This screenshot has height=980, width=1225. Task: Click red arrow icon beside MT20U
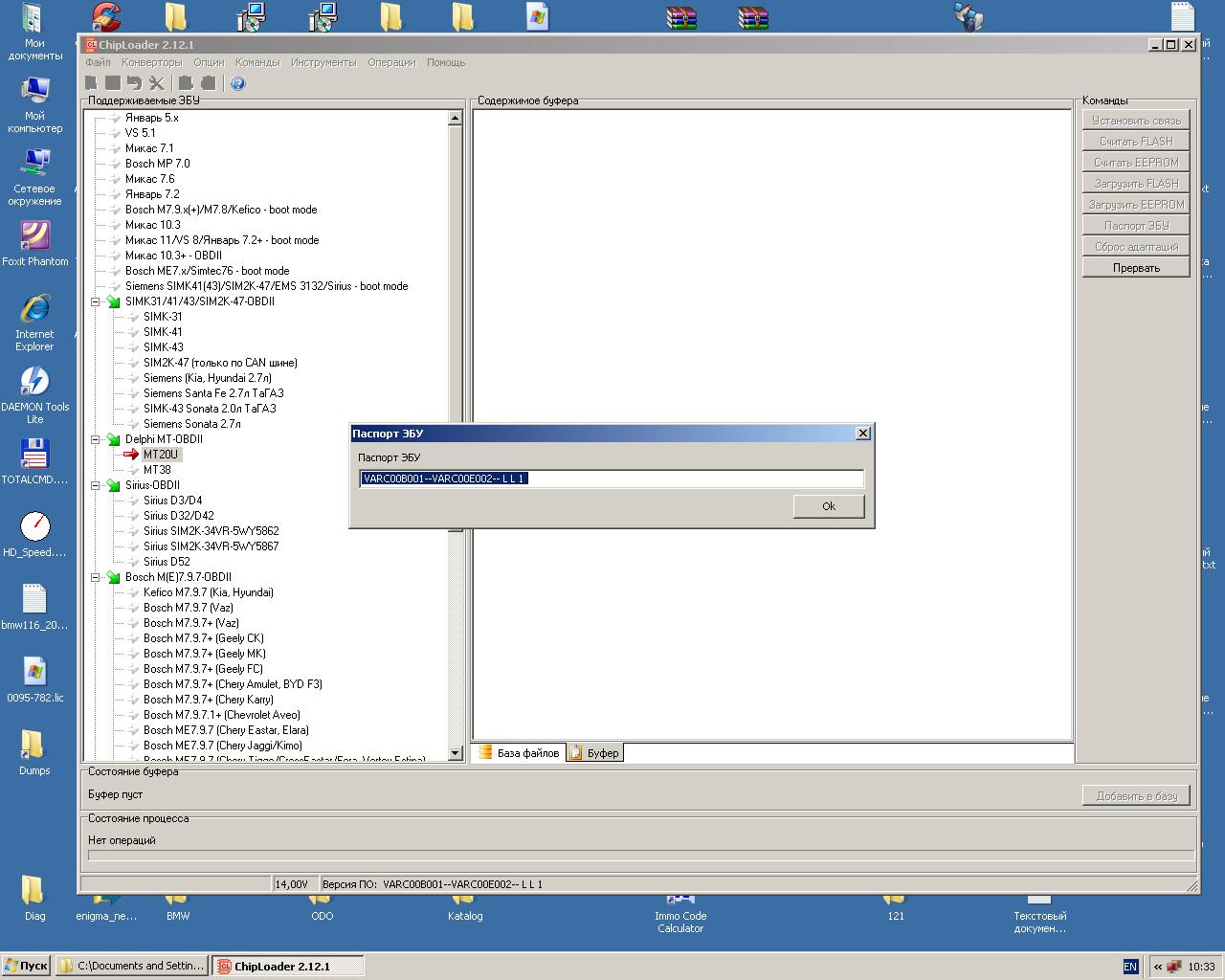131,455
